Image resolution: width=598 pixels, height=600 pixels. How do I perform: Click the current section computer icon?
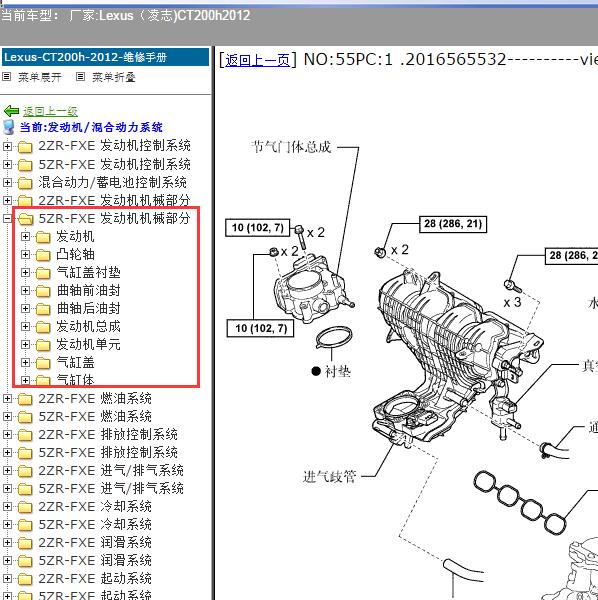pyautogui.click(x=8, y=127)
